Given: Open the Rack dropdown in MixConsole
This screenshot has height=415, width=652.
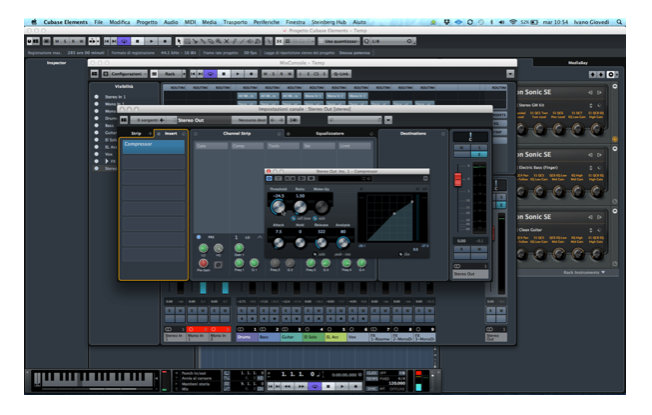Looking at the screenshot, I should [168, 74].
